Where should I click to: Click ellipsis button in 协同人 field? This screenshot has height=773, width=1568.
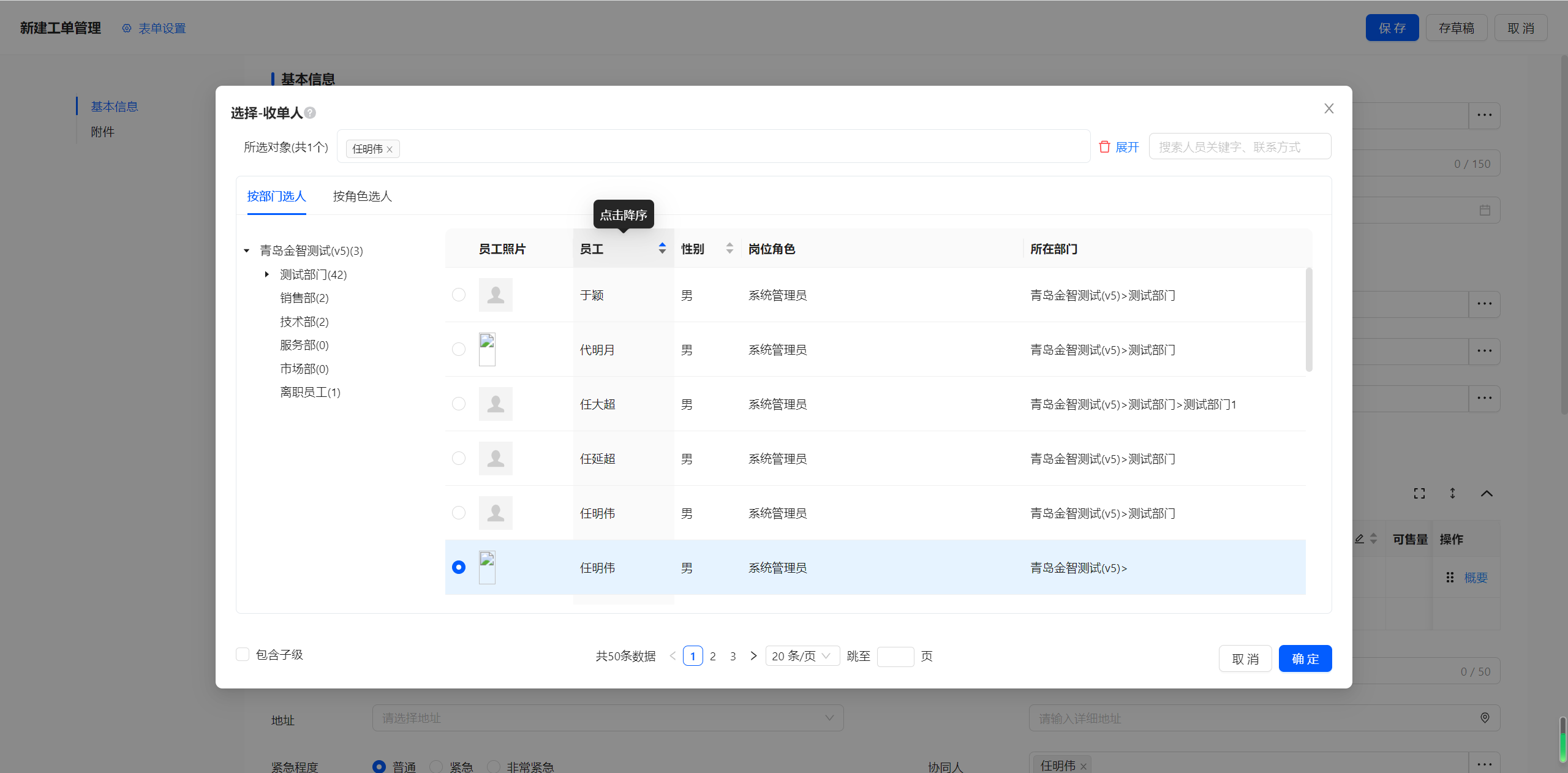[x=1484, y=764]
